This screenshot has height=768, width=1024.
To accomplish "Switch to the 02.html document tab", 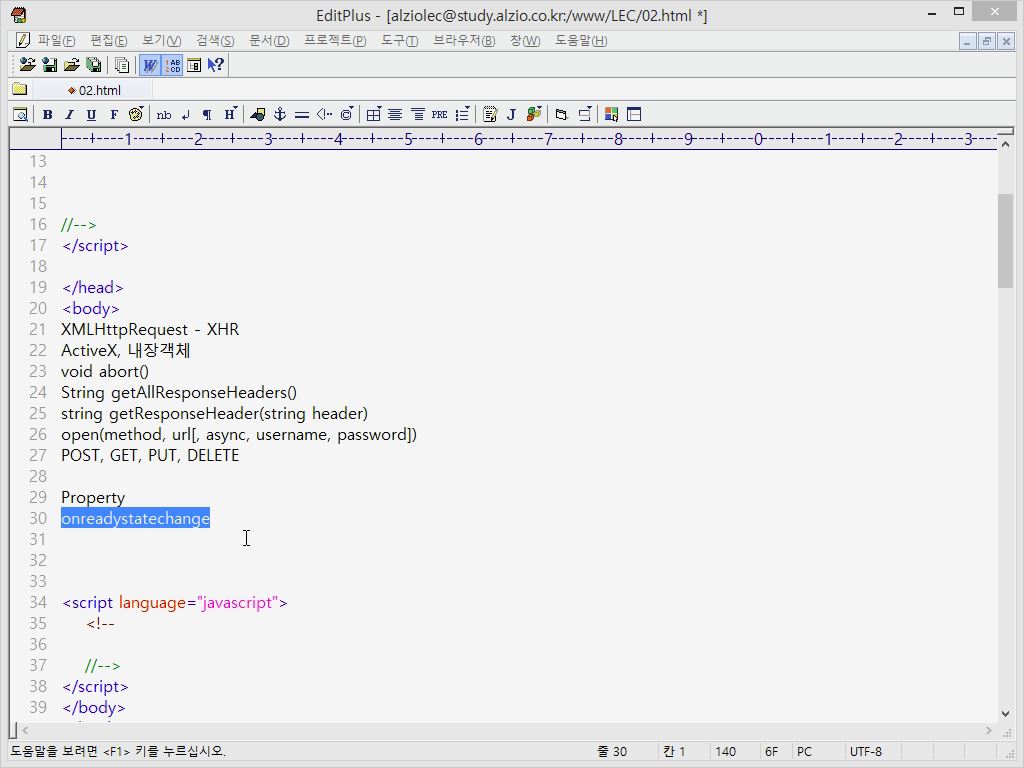I will pyautogui.click(x=94, y=90).
